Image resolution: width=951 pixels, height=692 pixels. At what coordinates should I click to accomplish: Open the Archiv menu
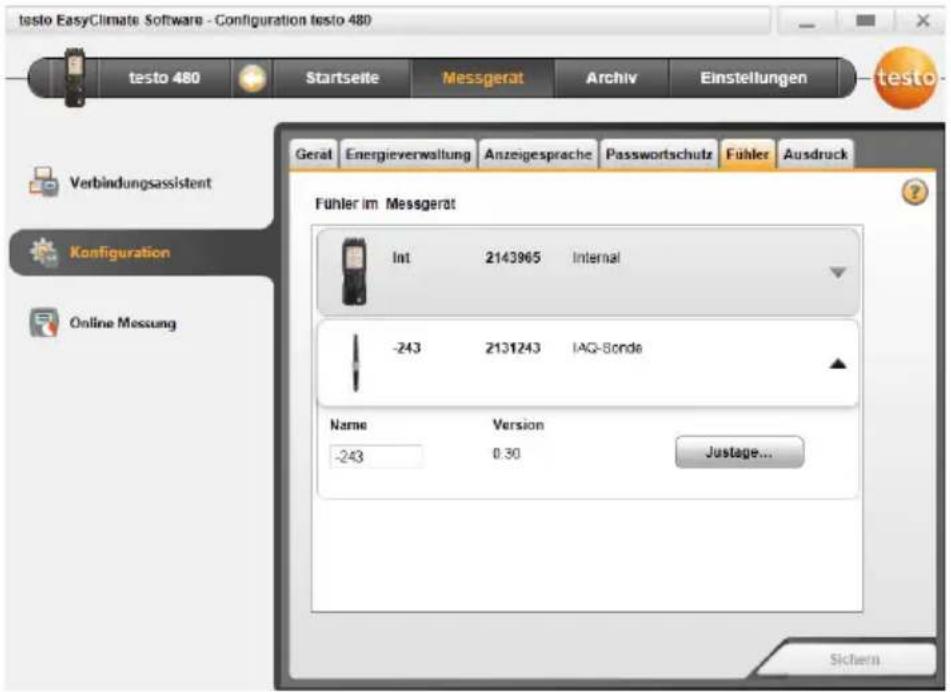[611, 78]
